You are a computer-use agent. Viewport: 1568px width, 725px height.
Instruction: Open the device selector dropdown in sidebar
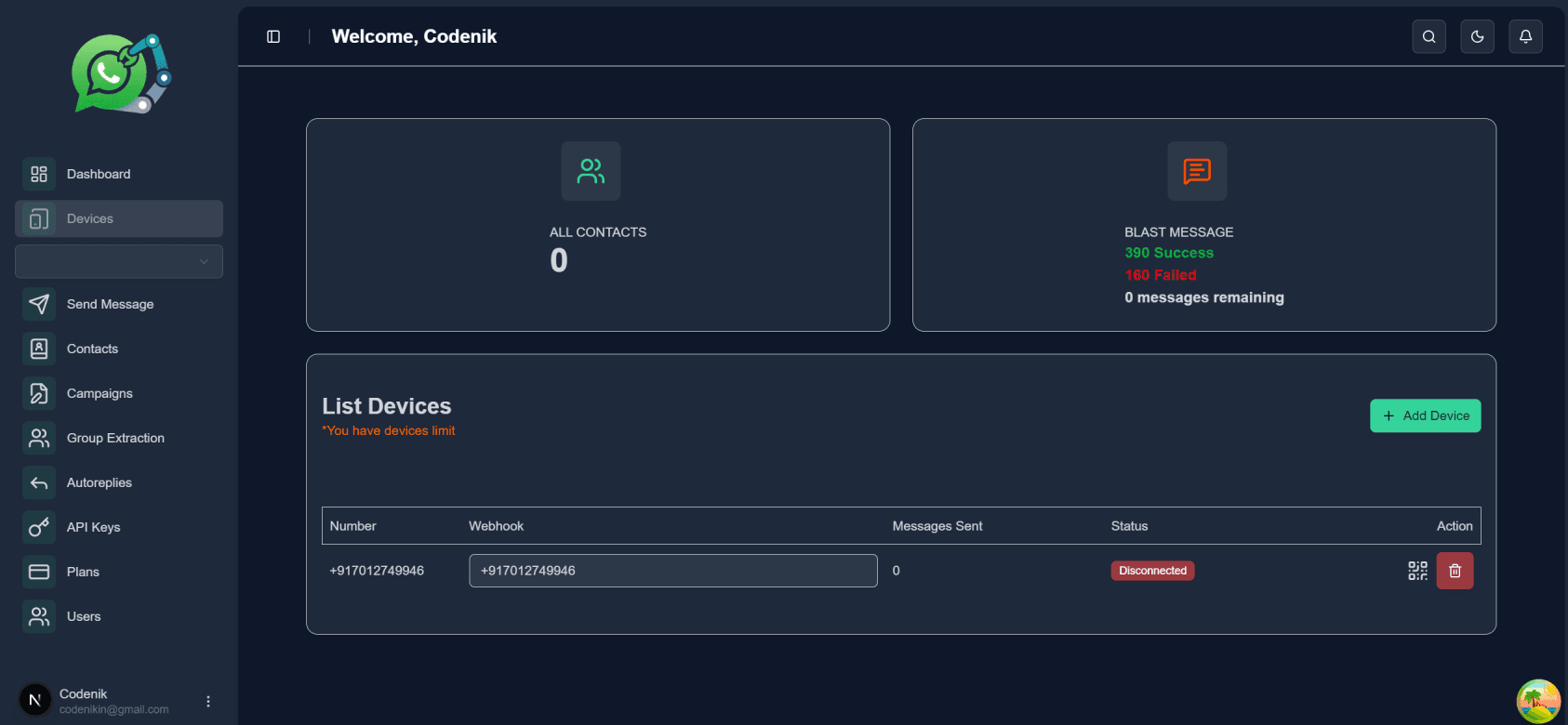point(119,261)
